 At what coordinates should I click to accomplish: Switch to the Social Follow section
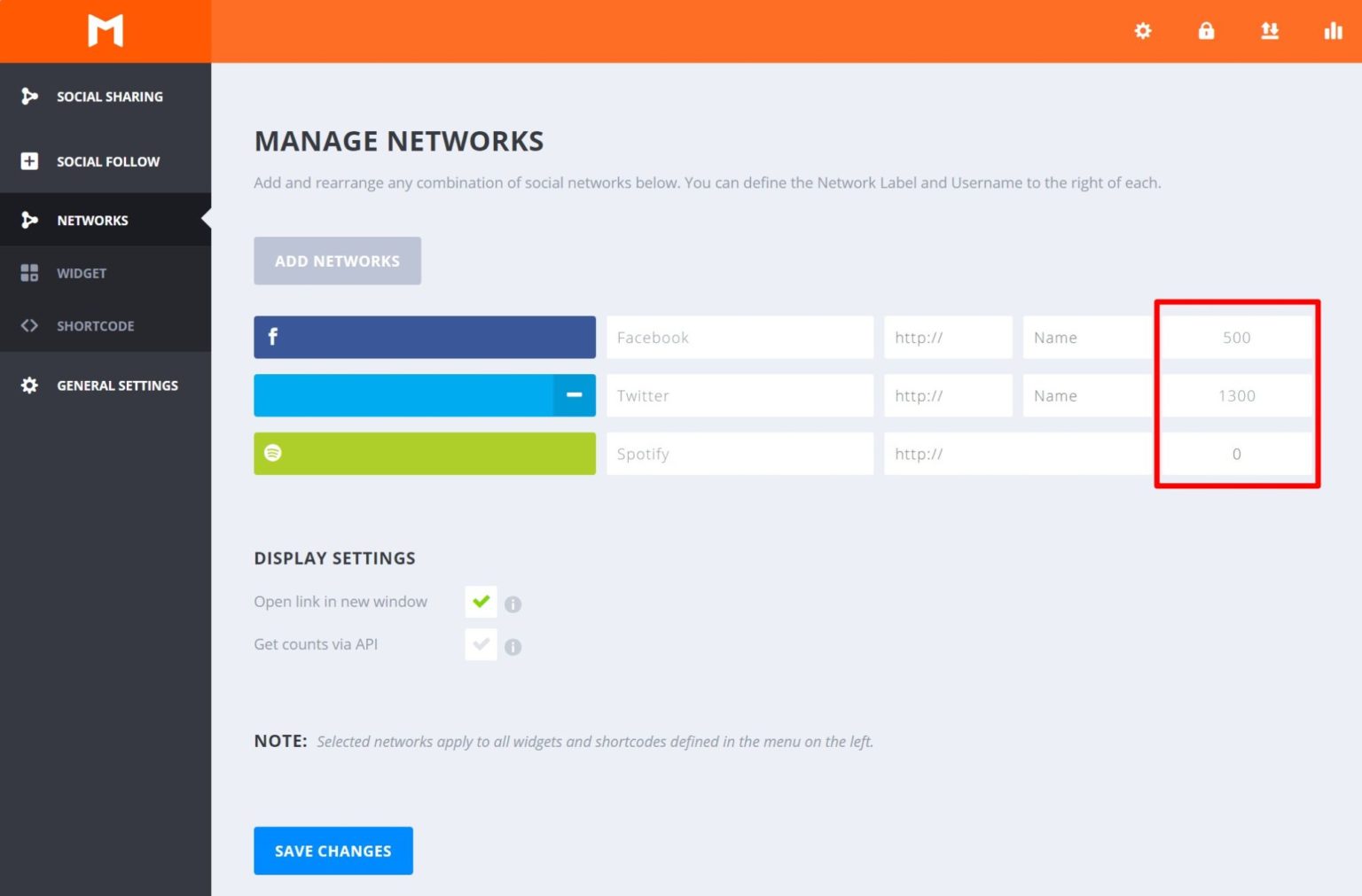click(107, 161)
